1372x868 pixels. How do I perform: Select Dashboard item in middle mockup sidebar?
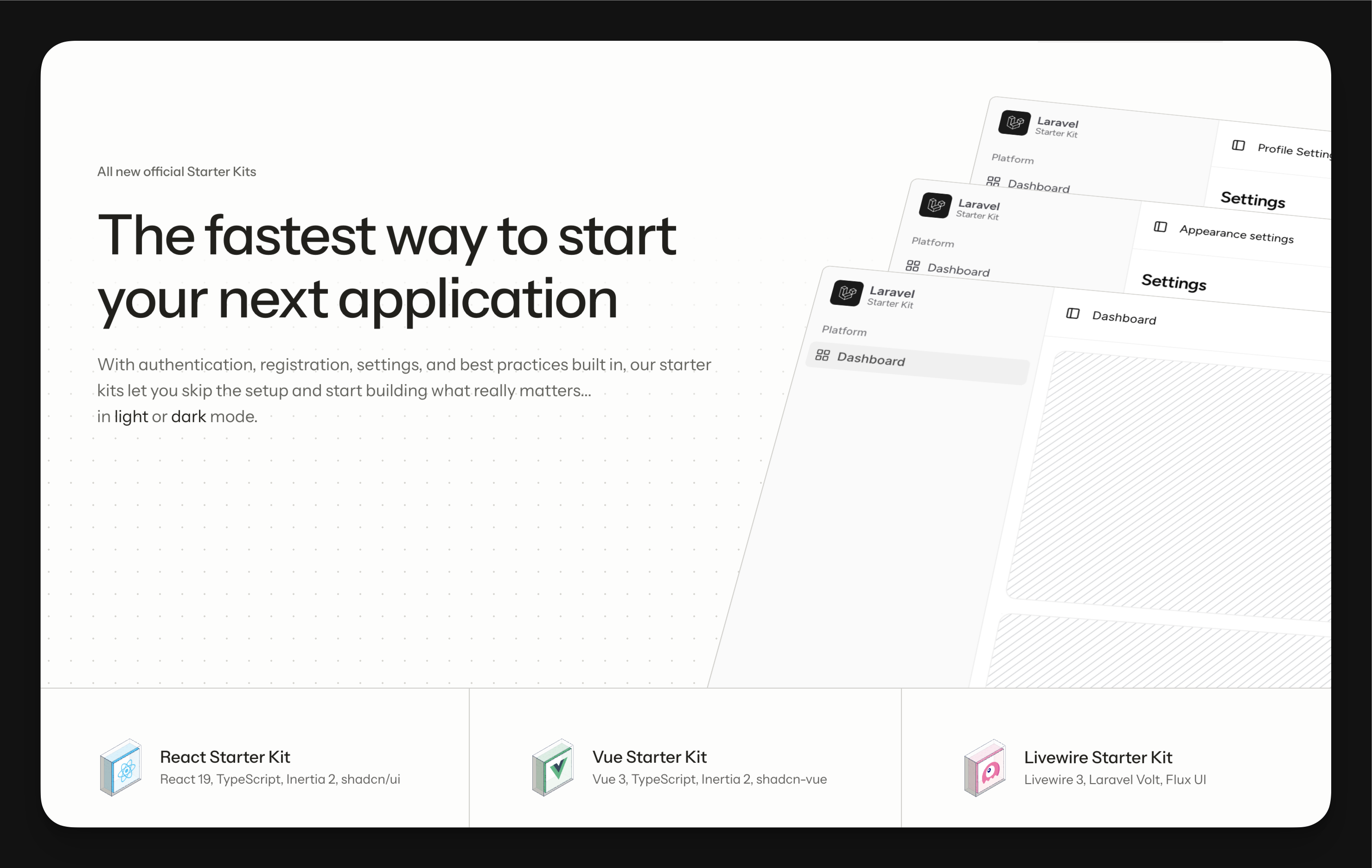(958, 269)
